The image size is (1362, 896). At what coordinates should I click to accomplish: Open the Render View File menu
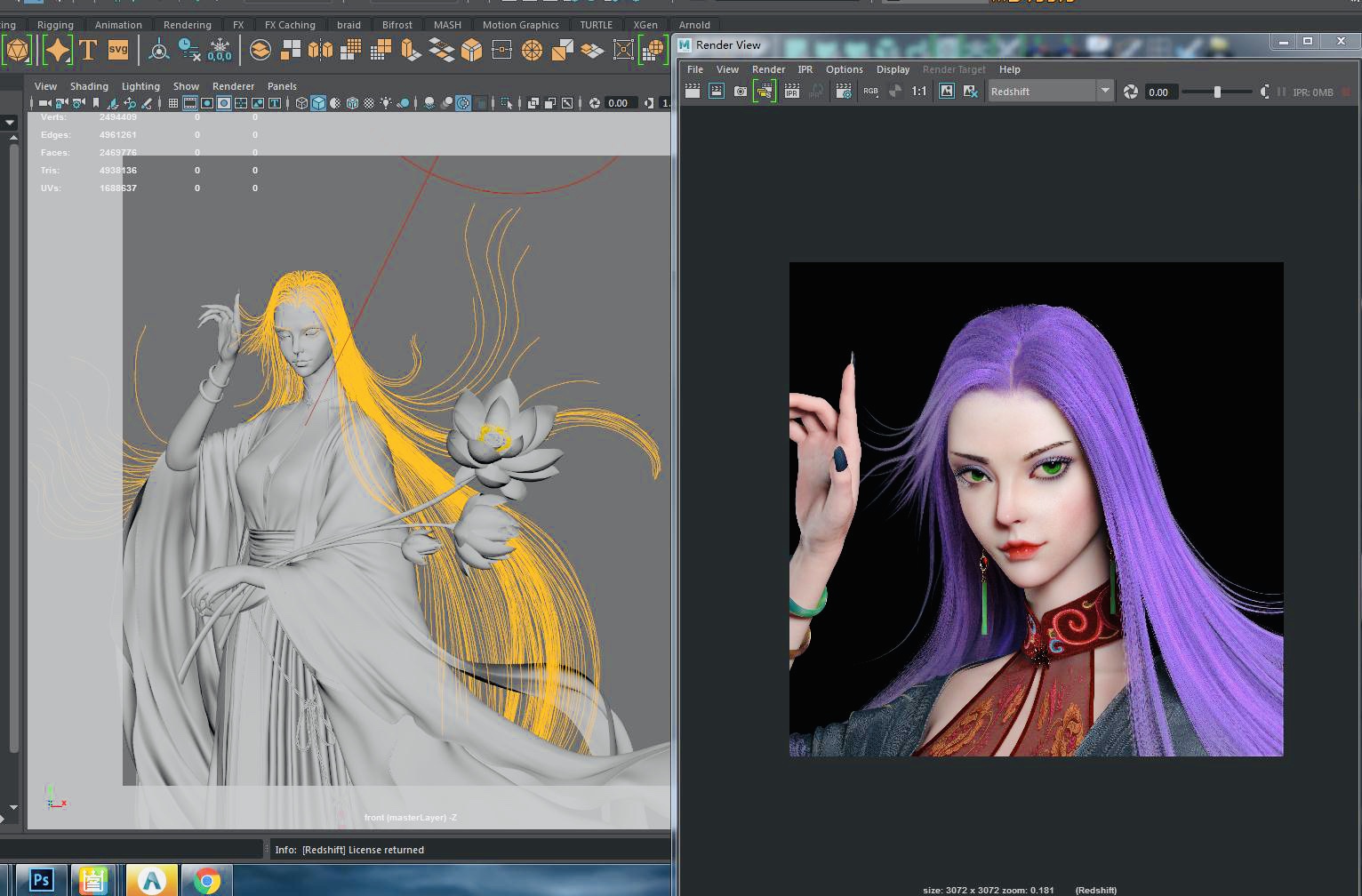pos(695,69)
